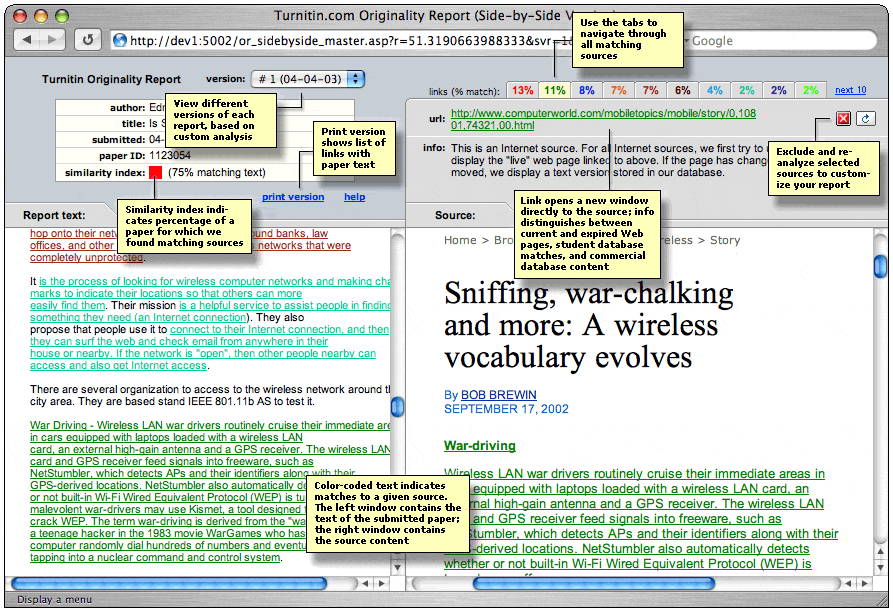Viewport: 893px width, 612px height.
Task: Click the 'help' link
Action: pos(354,197)
